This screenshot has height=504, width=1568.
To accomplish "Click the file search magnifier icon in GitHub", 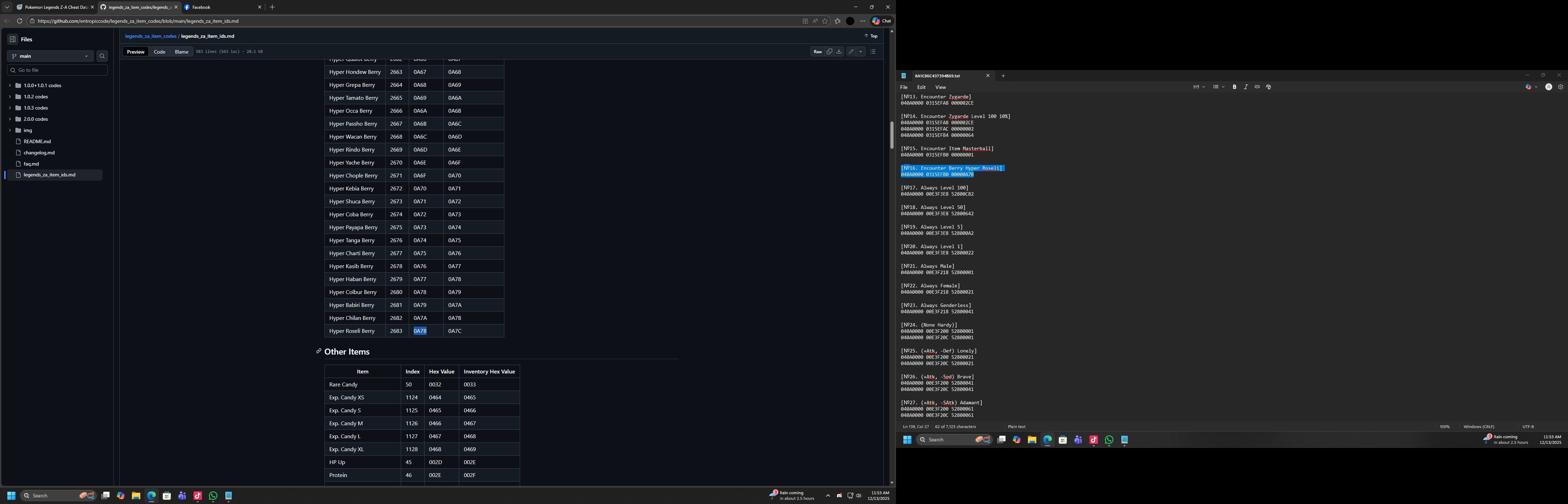I will pos(102,56).
